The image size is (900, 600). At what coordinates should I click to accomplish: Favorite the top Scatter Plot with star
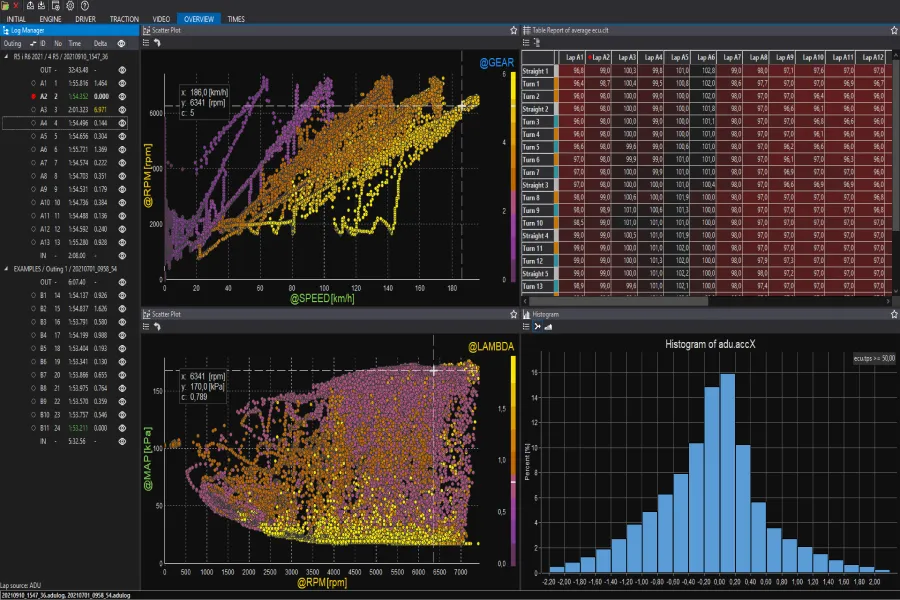point(514,30)
